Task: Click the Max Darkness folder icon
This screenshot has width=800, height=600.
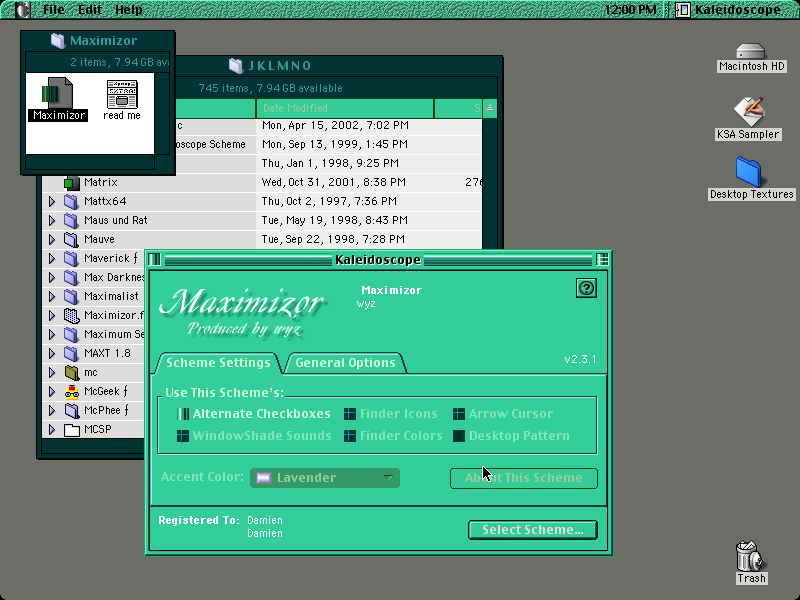Action: point(71,277)
